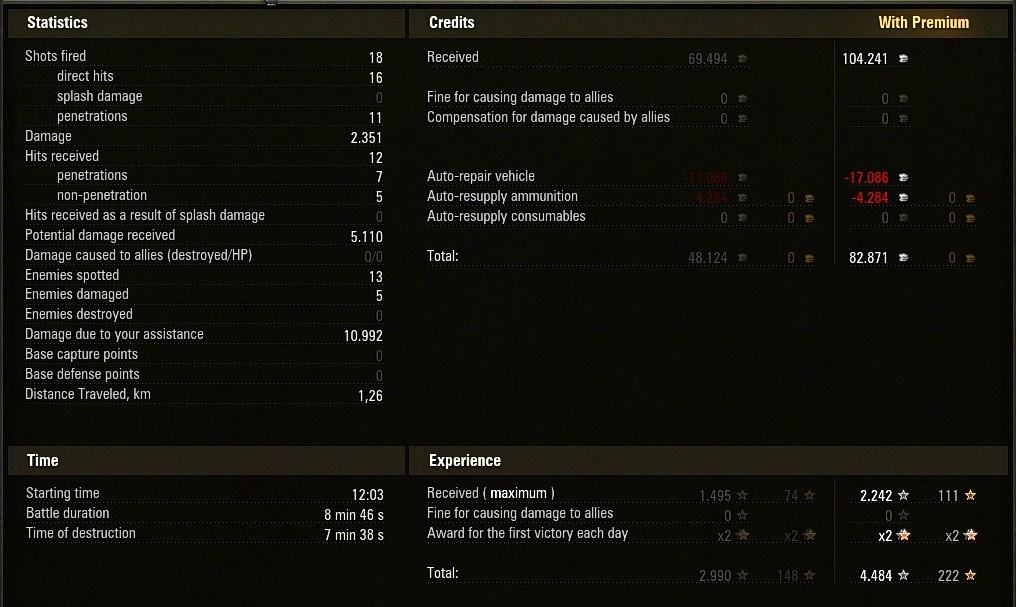Click the gold icon in premium Total row

coord(970,258)
